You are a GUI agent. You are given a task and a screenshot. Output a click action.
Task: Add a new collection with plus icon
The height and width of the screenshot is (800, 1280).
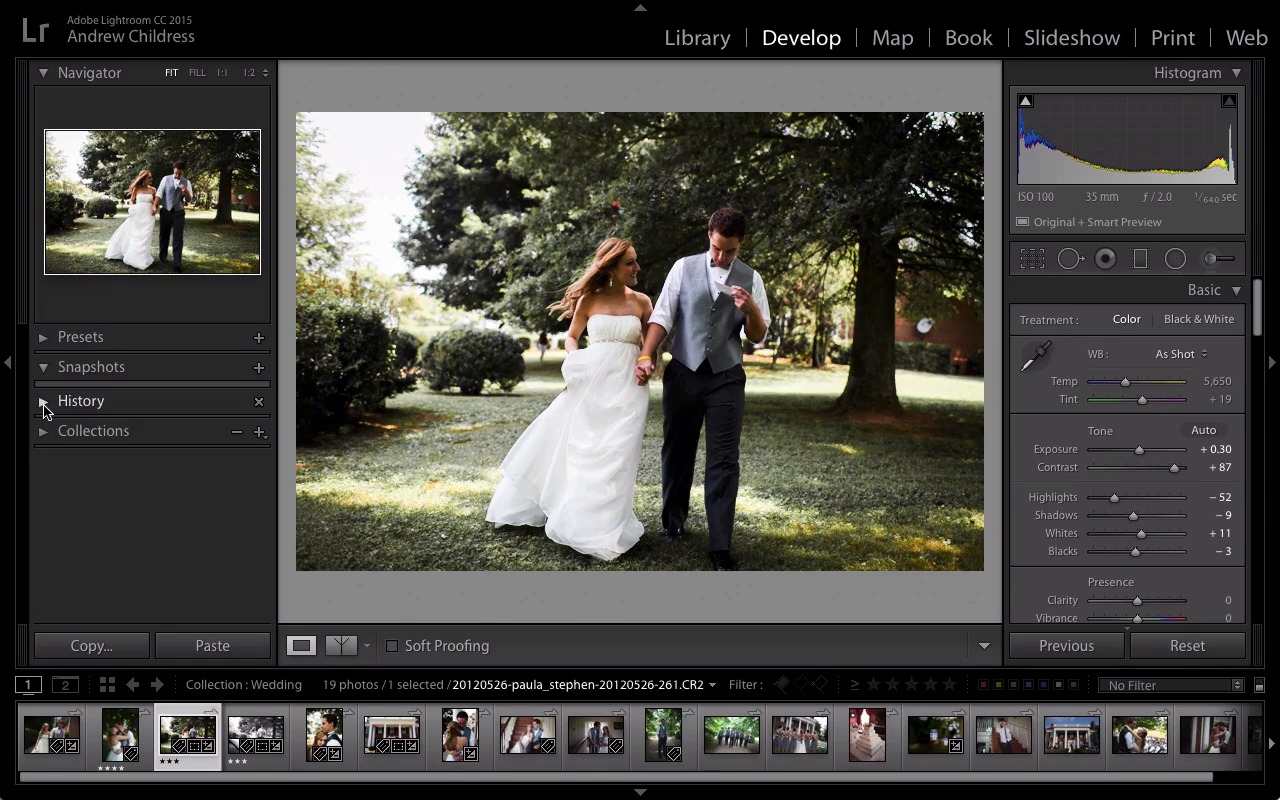click(x=259, y=432)
